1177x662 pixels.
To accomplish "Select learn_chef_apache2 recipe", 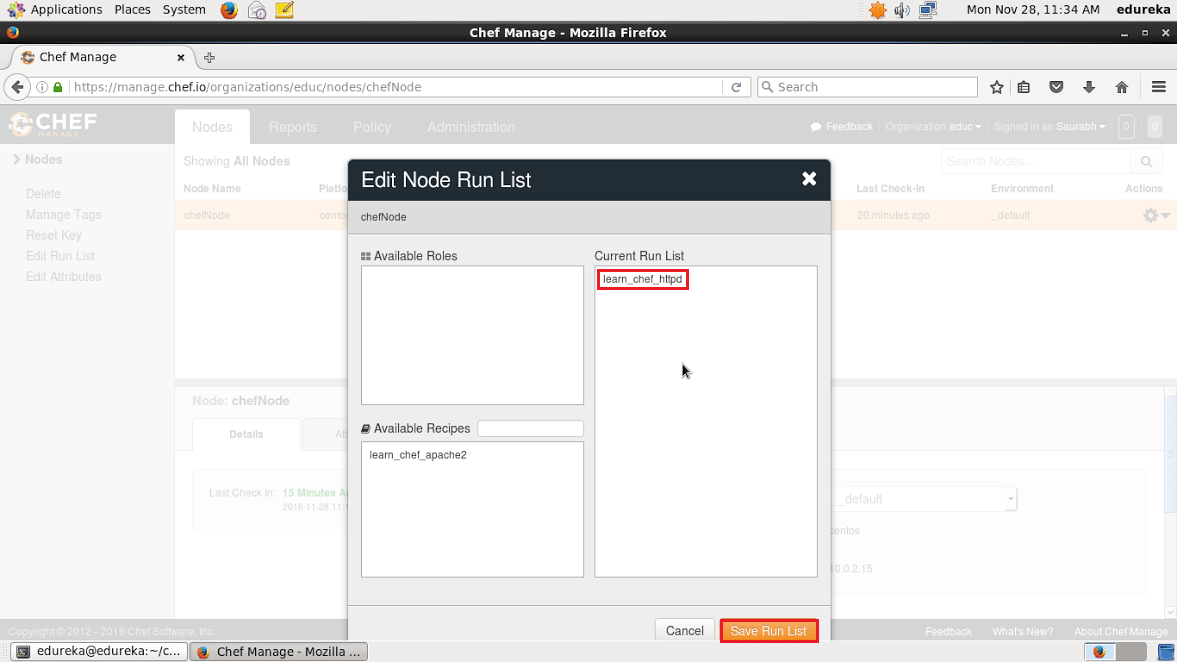I will pos(418,455).
